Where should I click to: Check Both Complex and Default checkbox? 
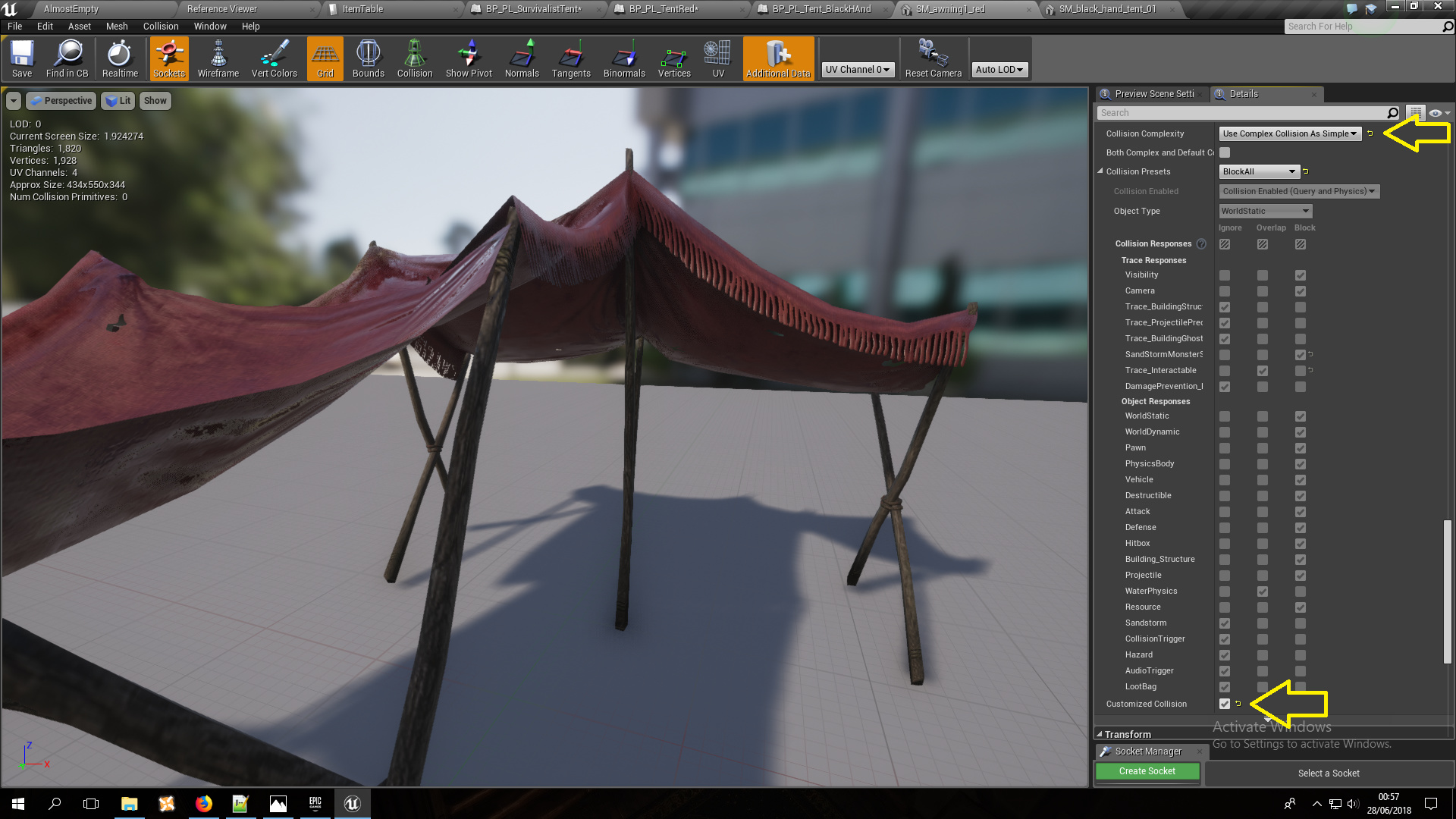click(1225, 152)
